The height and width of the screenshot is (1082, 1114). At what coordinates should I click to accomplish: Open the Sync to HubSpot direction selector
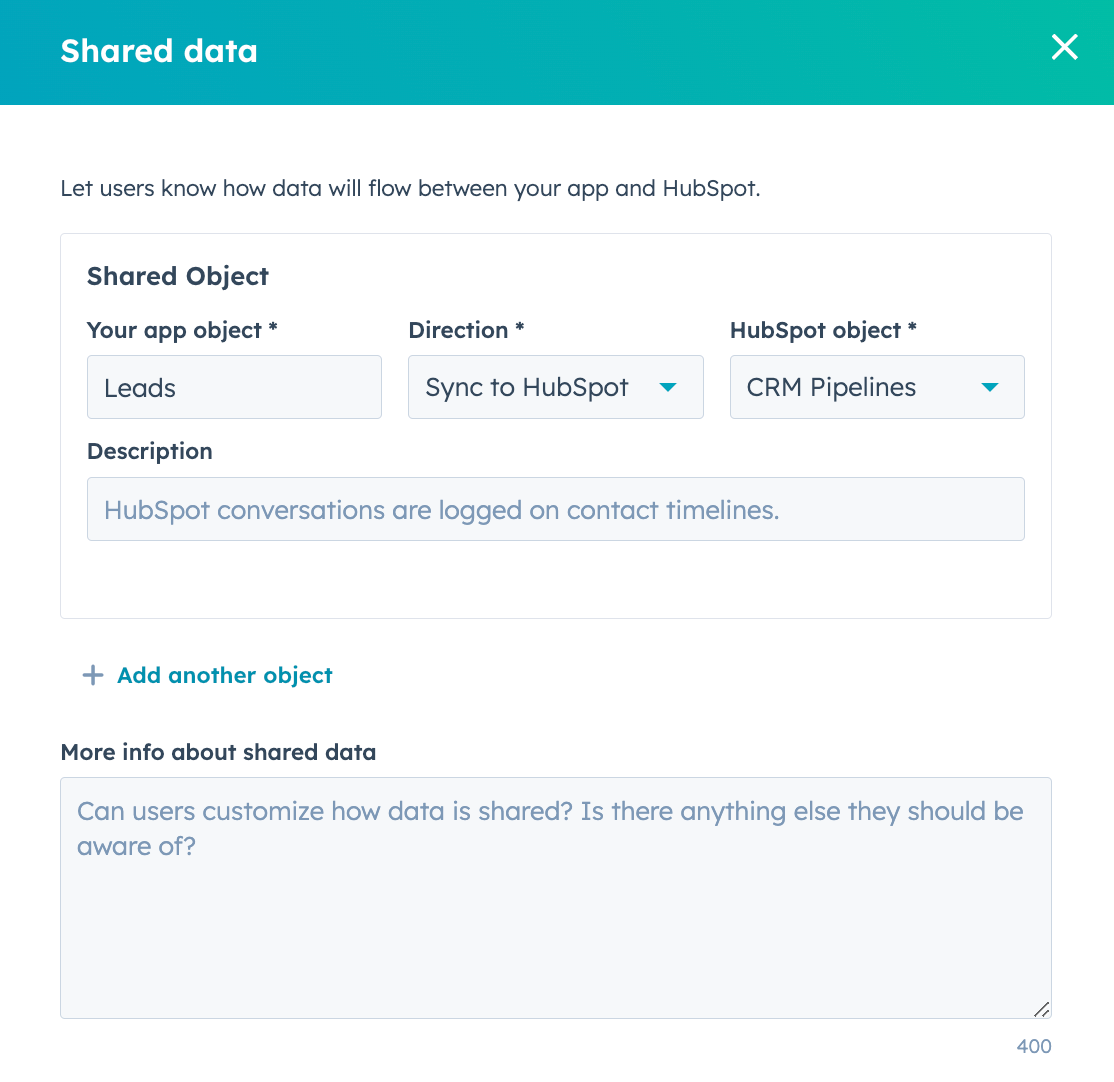tap(555, 386)
